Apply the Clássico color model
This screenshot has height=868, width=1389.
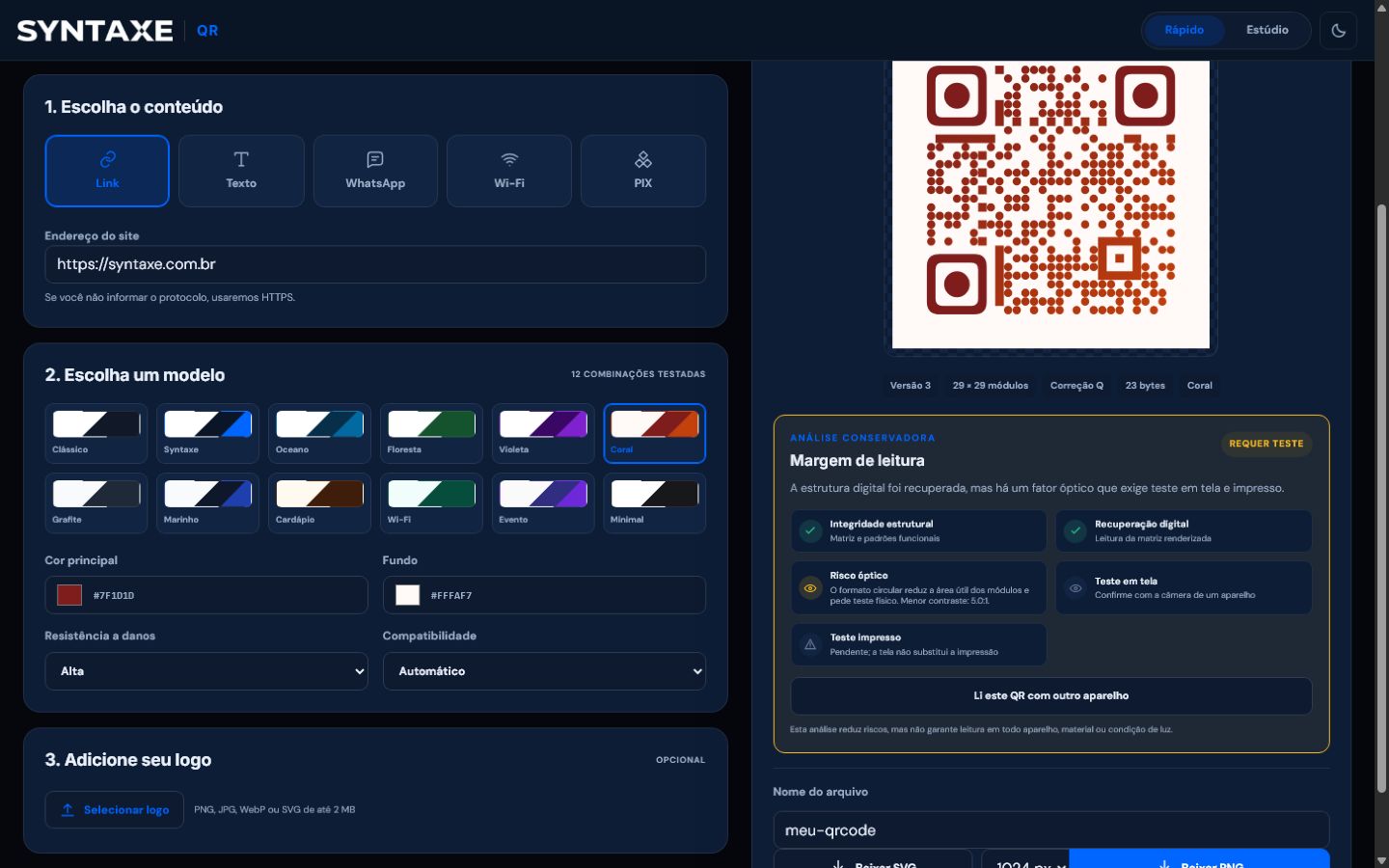click(x=96, y=433)
